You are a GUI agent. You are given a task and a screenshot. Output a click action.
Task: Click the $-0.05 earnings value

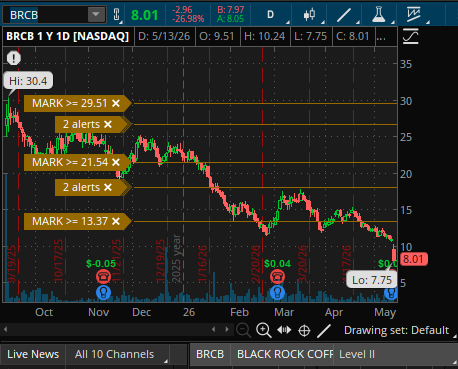(x=101, y=264)
